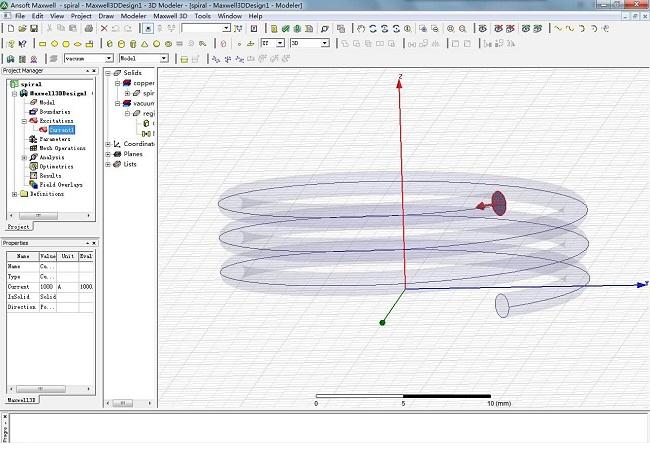Screen dimensions: 650x460
Task: Open the Draw menu
Action: pyautogui.click(x=106, y=16)
